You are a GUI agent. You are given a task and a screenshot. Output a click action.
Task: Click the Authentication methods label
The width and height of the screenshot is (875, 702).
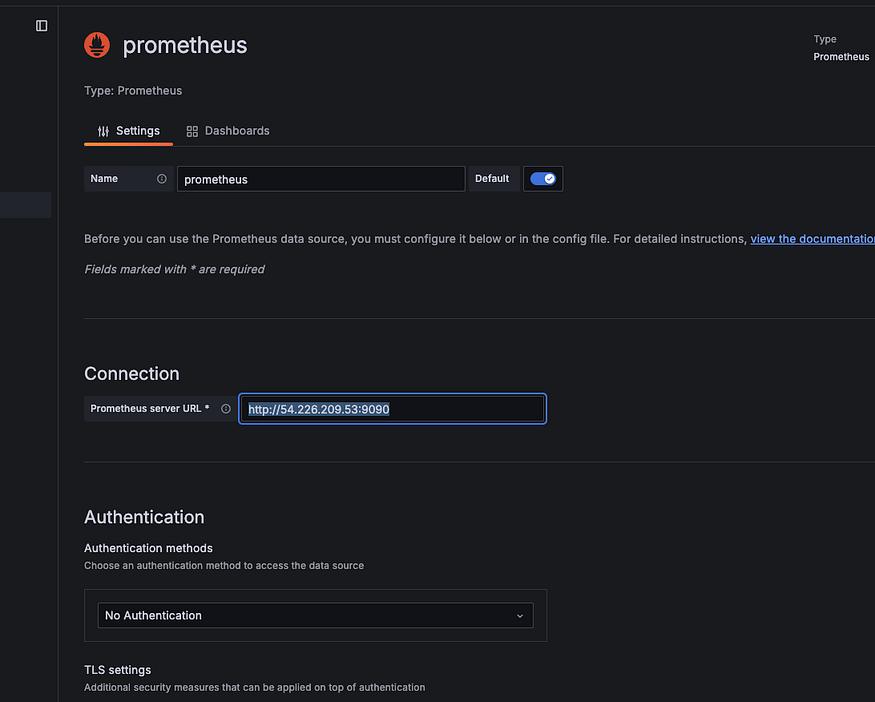point(148,548)
